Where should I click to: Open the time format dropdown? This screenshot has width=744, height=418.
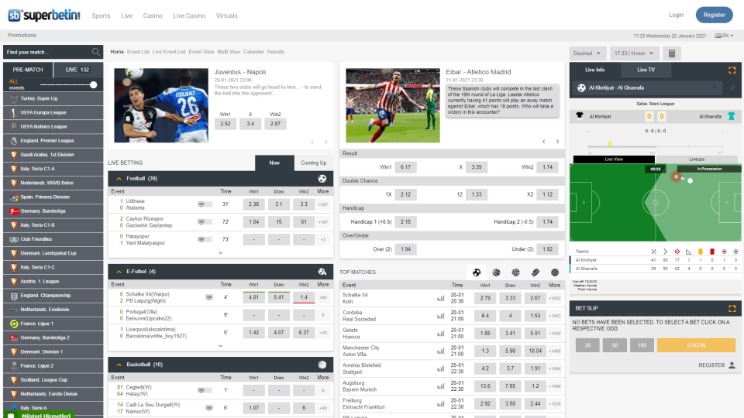tap(634, 53)
